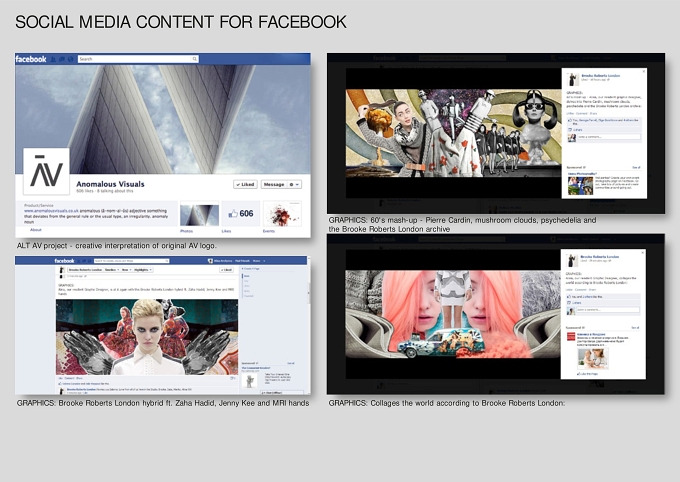The height and width of the screenshot is (482, 680).
Task: Click the search magnifier on Anomalous Visuals page
Action: click(x=195, y=59)
